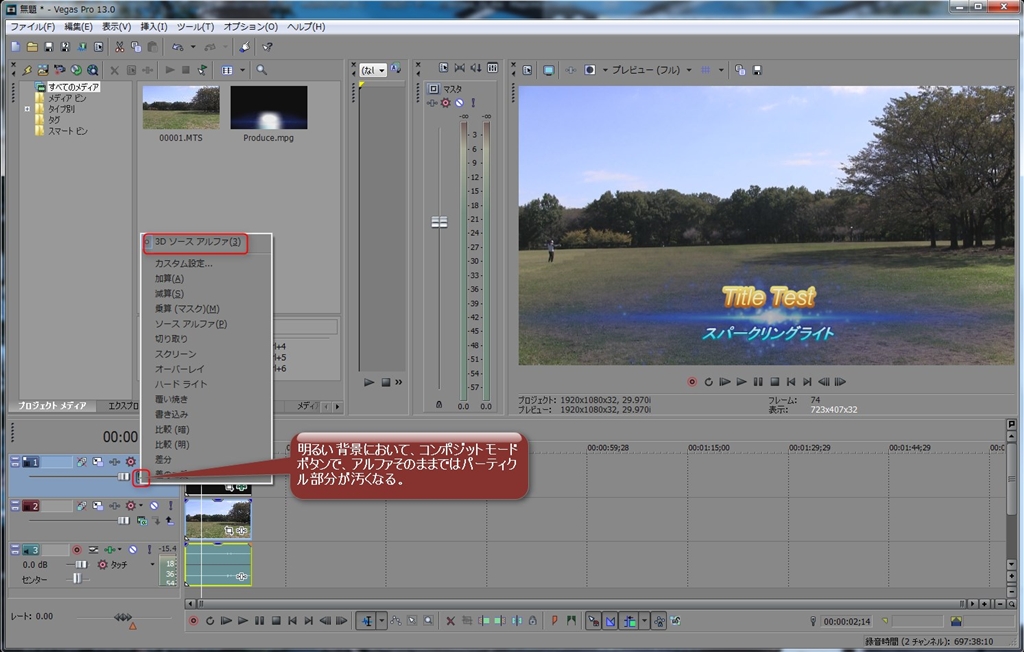
Task: Click the What's This help icon
Action: [x=267, y=47]
